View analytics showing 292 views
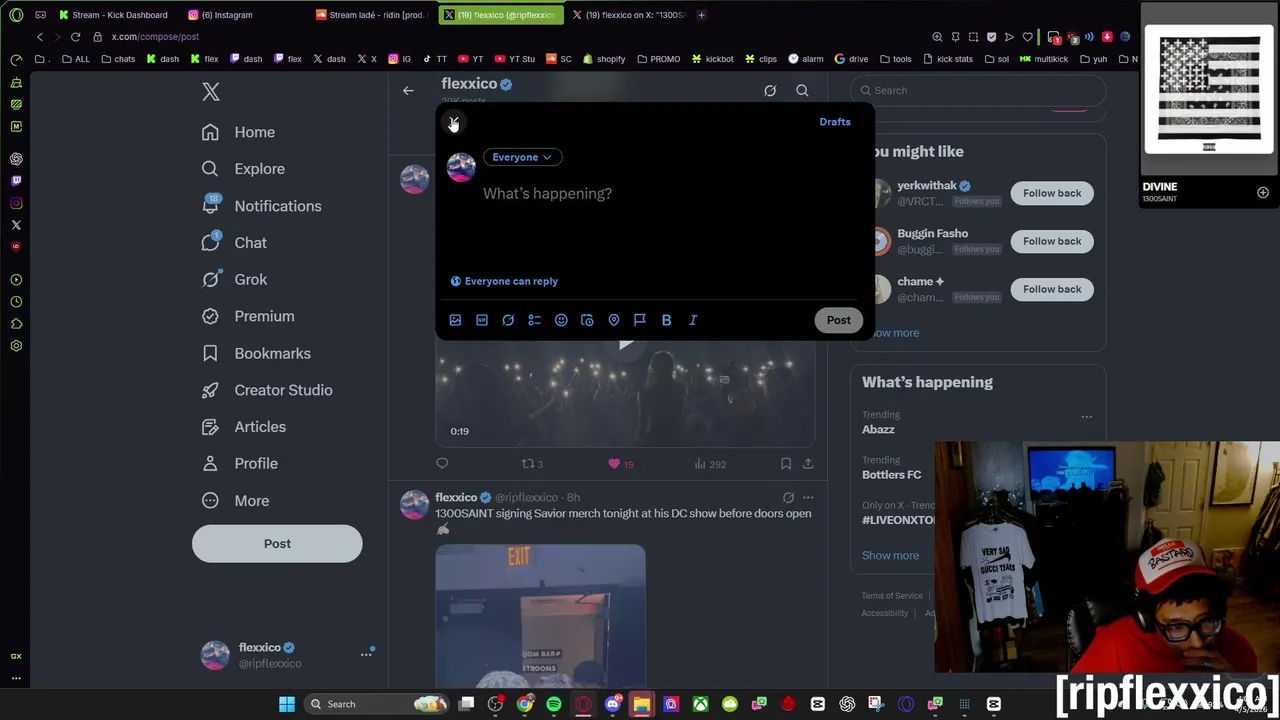 (710, 464)
